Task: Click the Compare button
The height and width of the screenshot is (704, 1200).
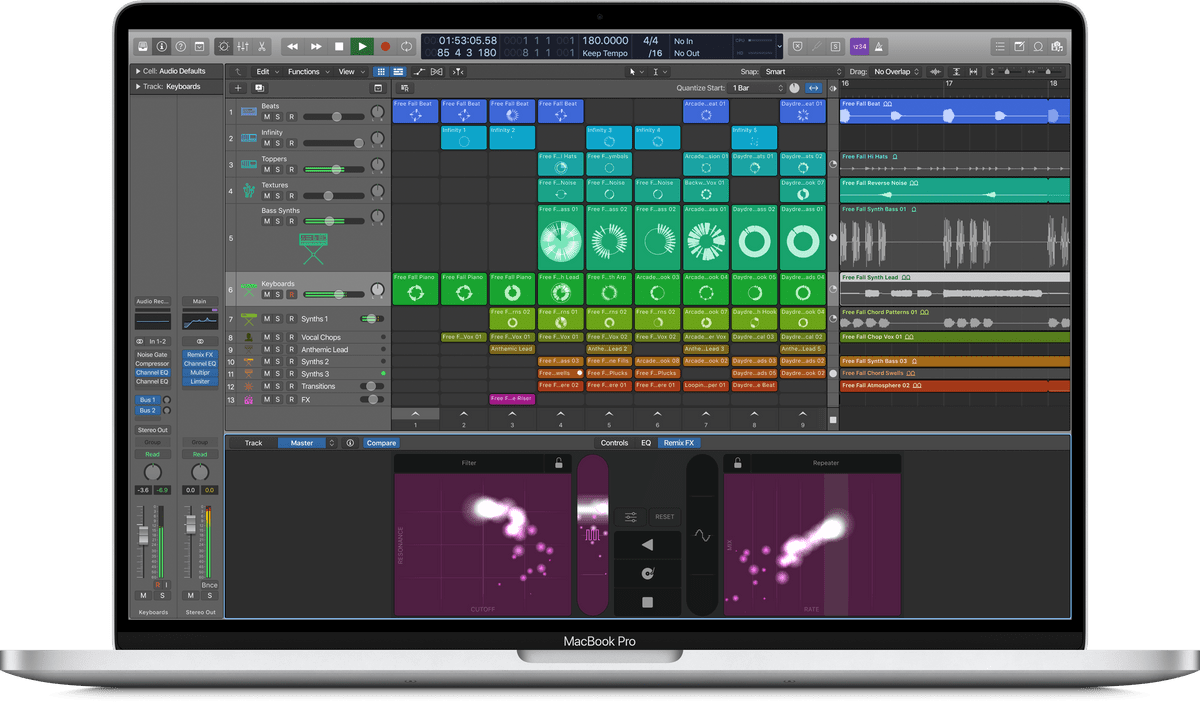Action: click(x=381, y=442)
